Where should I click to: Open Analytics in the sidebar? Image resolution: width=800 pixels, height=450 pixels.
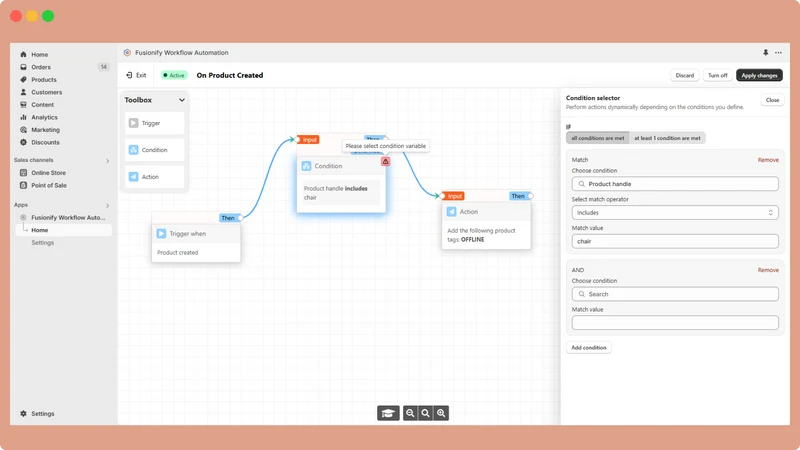coord(44,117)
